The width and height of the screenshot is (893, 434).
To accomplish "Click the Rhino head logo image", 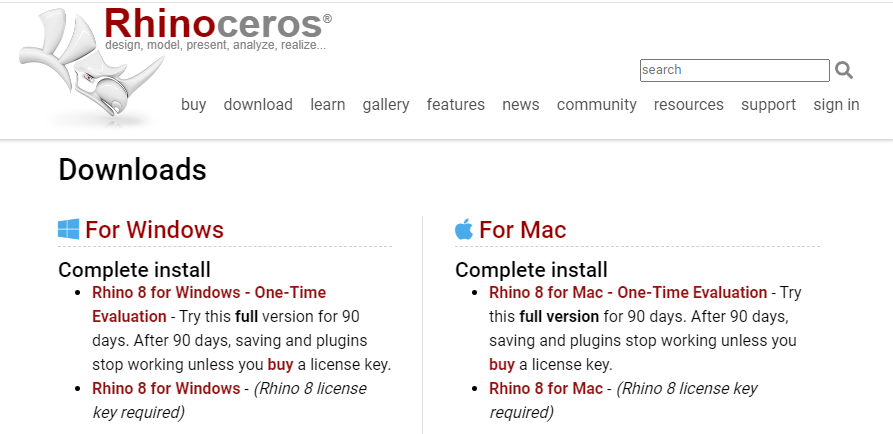I will pyautogui.click(x=92, y=66).
